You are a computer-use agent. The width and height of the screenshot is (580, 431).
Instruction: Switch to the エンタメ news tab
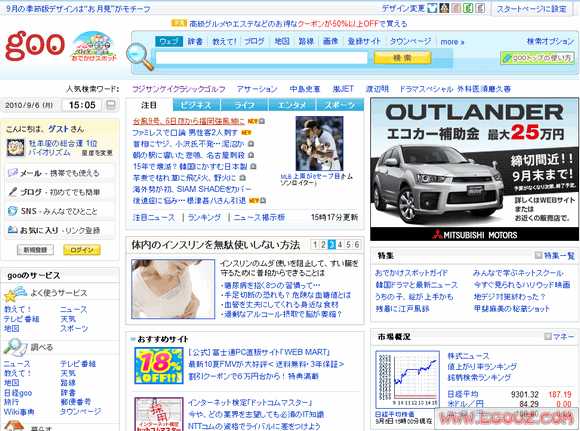click(x=292, y=105)
